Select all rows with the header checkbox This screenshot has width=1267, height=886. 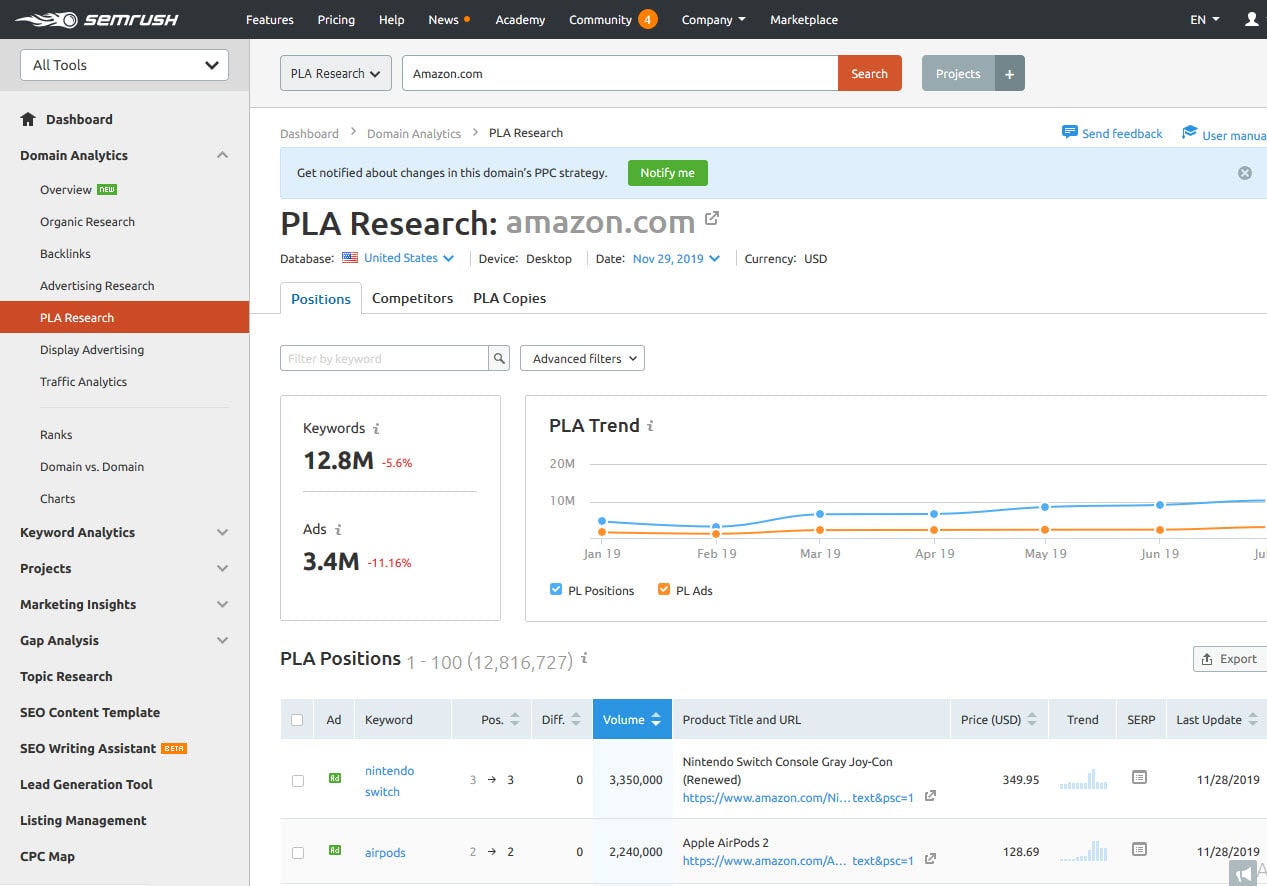tap(297, 719)
